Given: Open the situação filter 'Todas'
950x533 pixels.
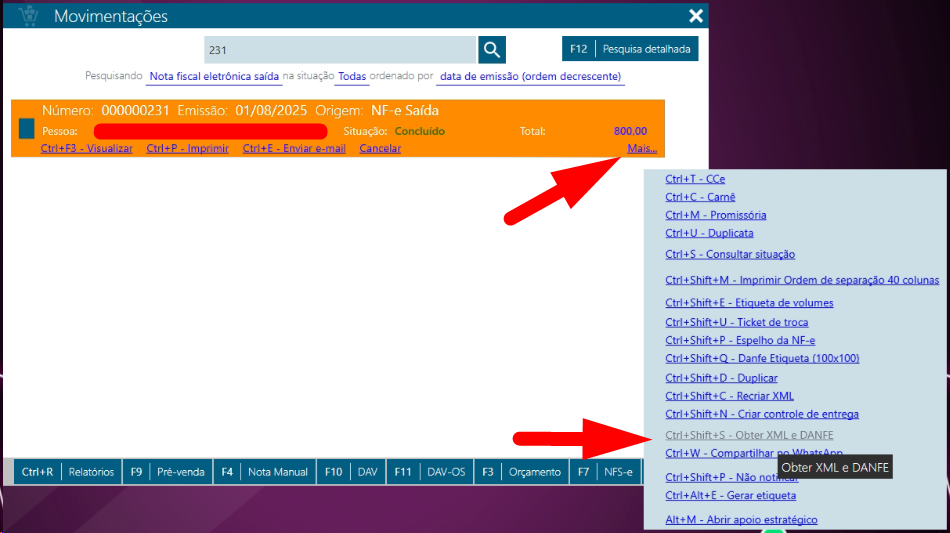Looking at the screenshot, I should (352, 77).
